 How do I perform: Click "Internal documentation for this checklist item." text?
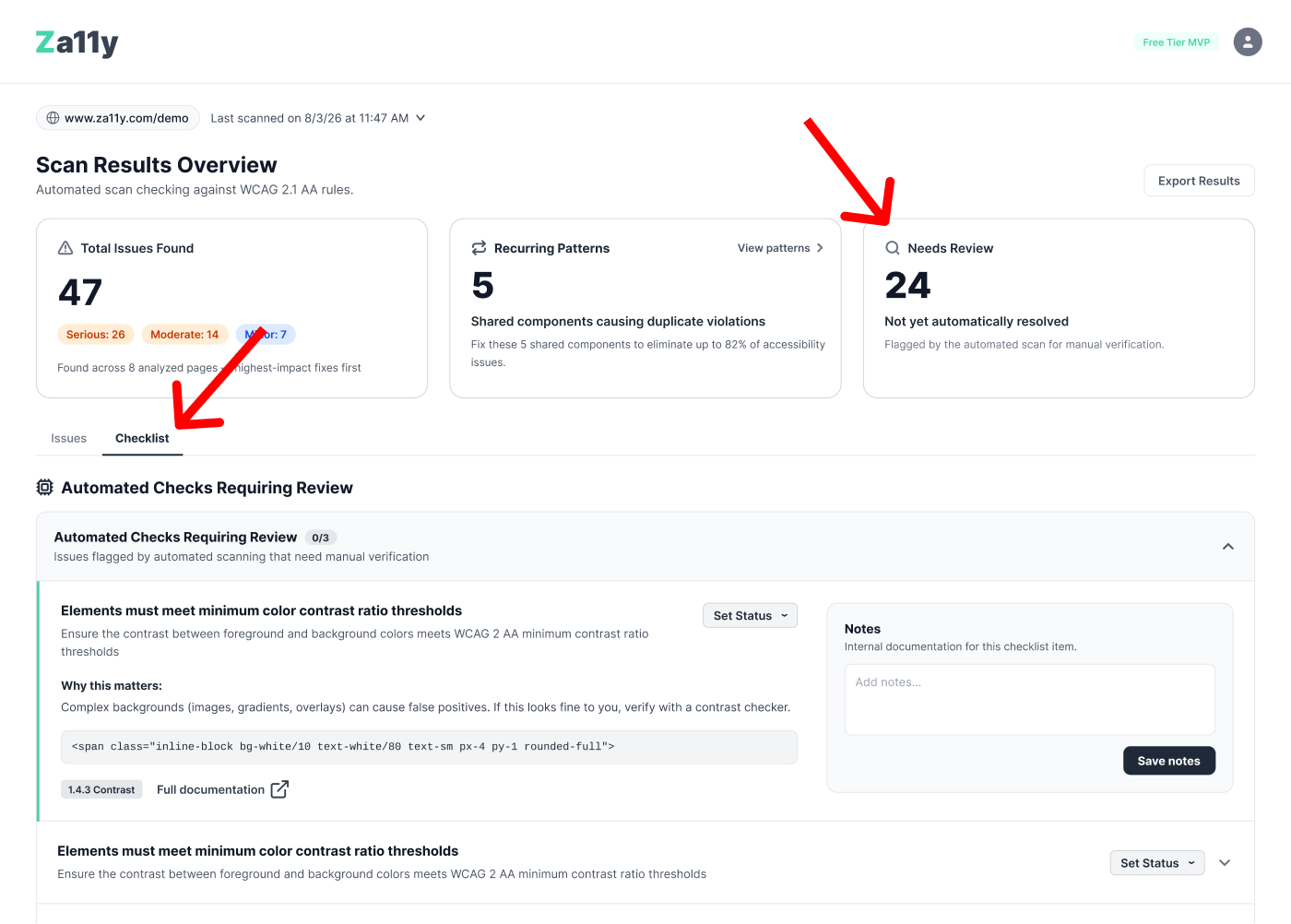coord(961,647)
